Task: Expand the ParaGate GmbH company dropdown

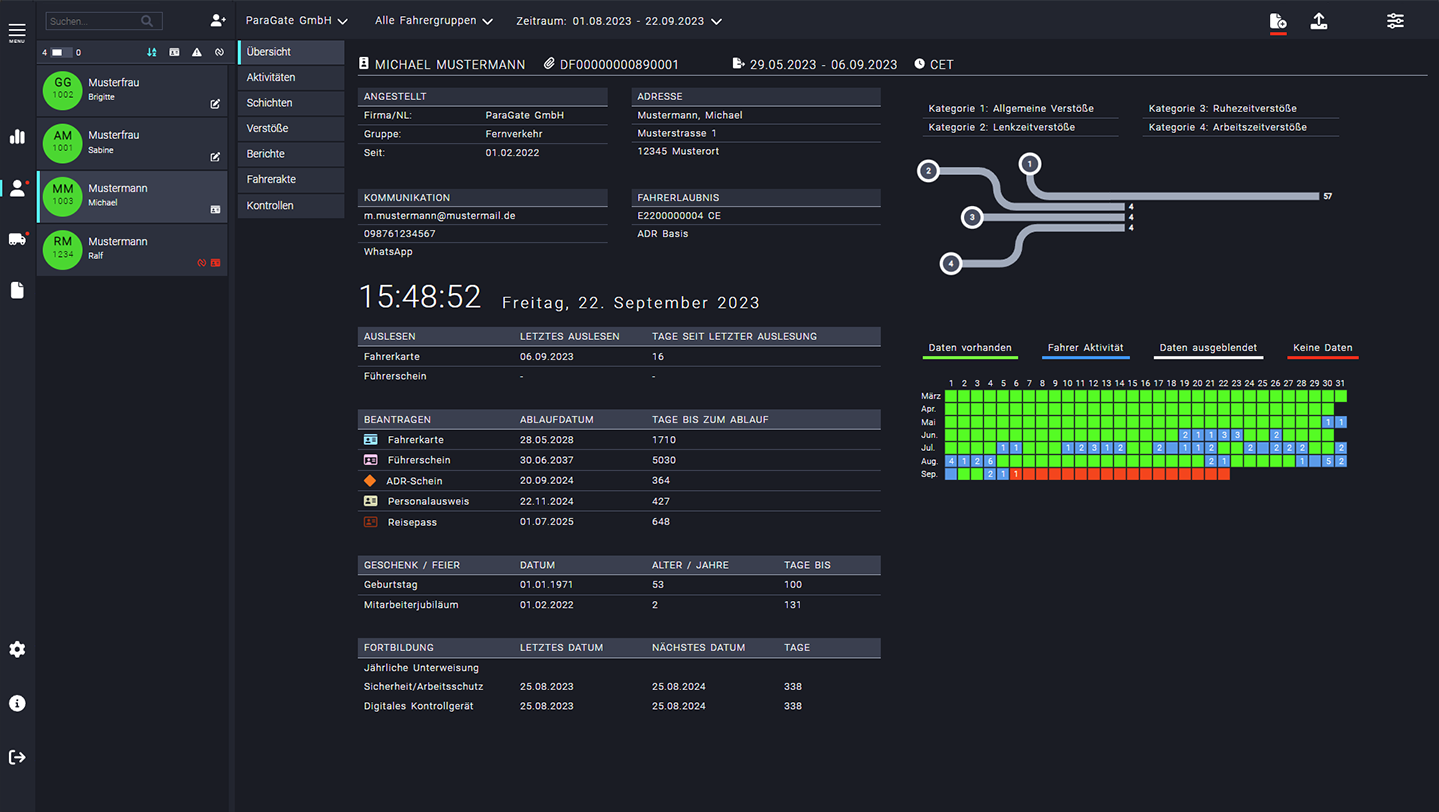Action: point(296,21)
